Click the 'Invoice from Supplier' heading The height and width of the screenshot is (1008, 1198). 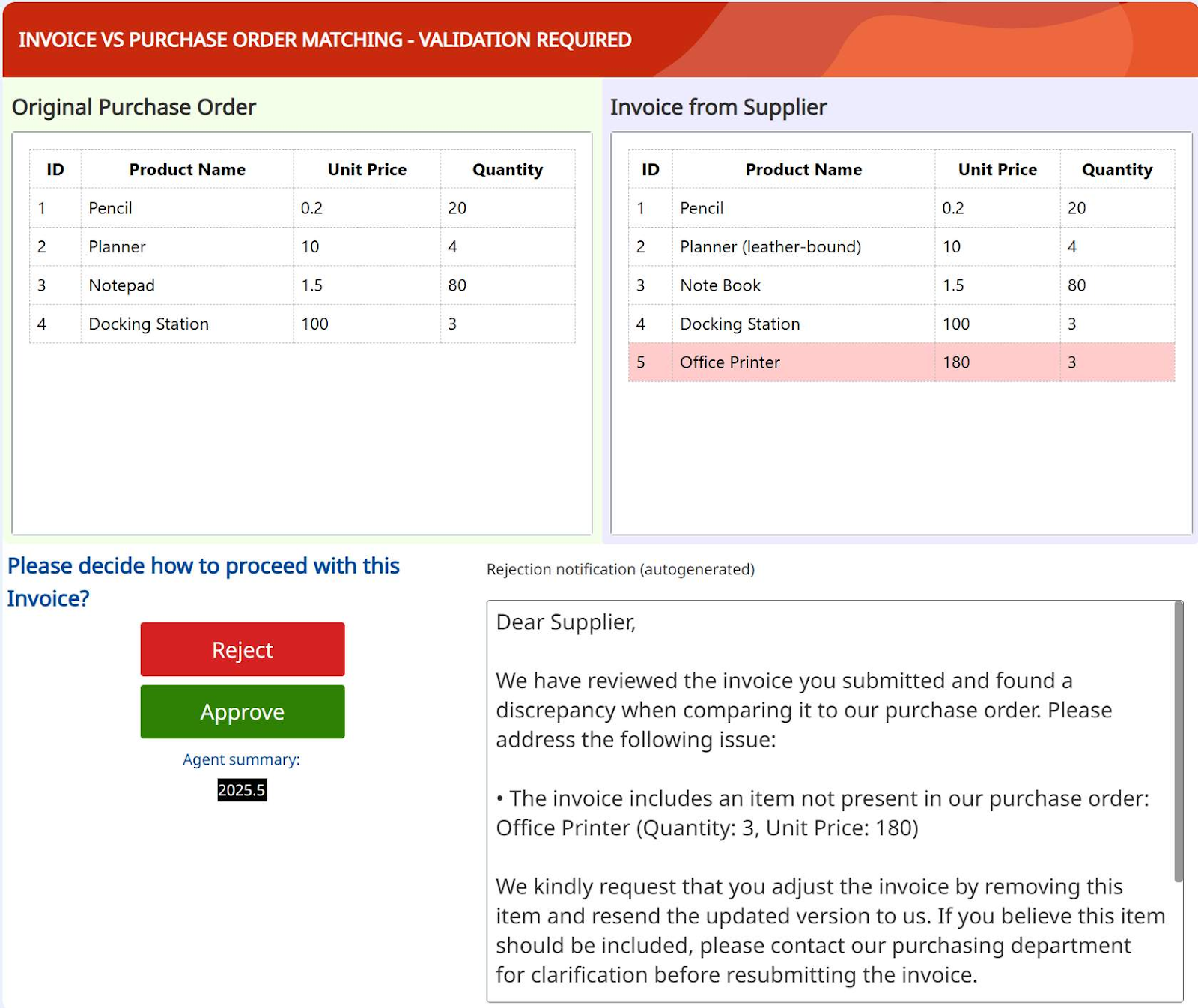[719, 107]
